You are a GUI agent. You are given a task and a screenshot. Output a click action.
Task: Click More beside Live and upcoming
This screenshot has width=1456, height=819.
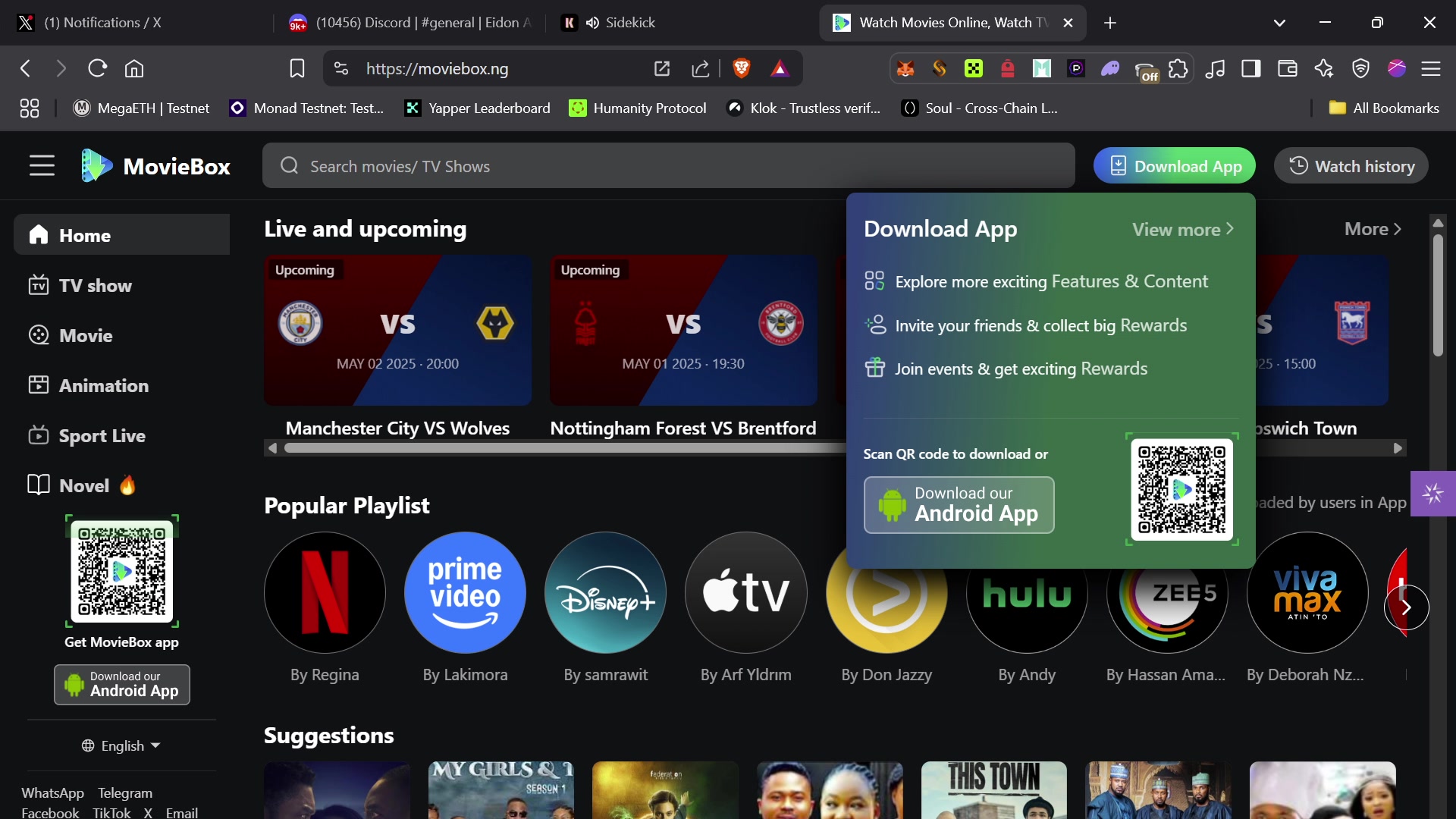(x=1373, y=229)
